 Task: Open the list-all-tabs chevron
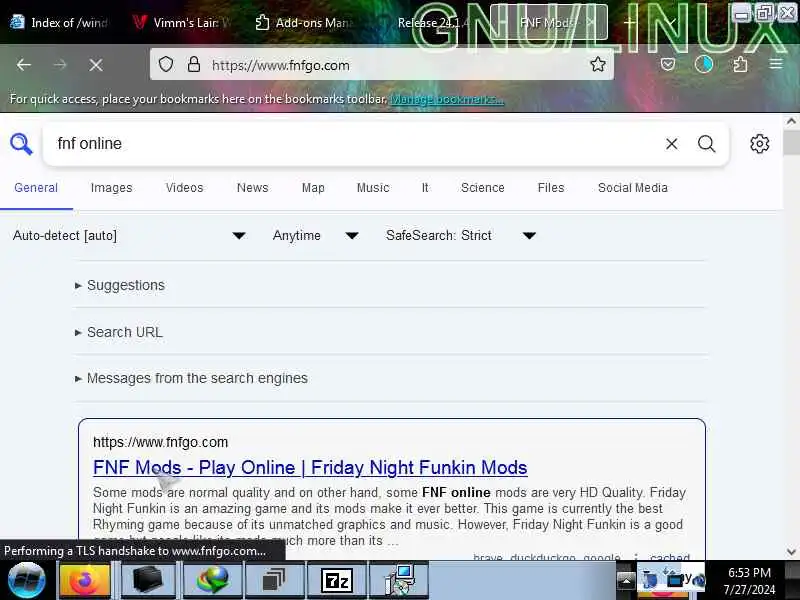click(672, 22)
